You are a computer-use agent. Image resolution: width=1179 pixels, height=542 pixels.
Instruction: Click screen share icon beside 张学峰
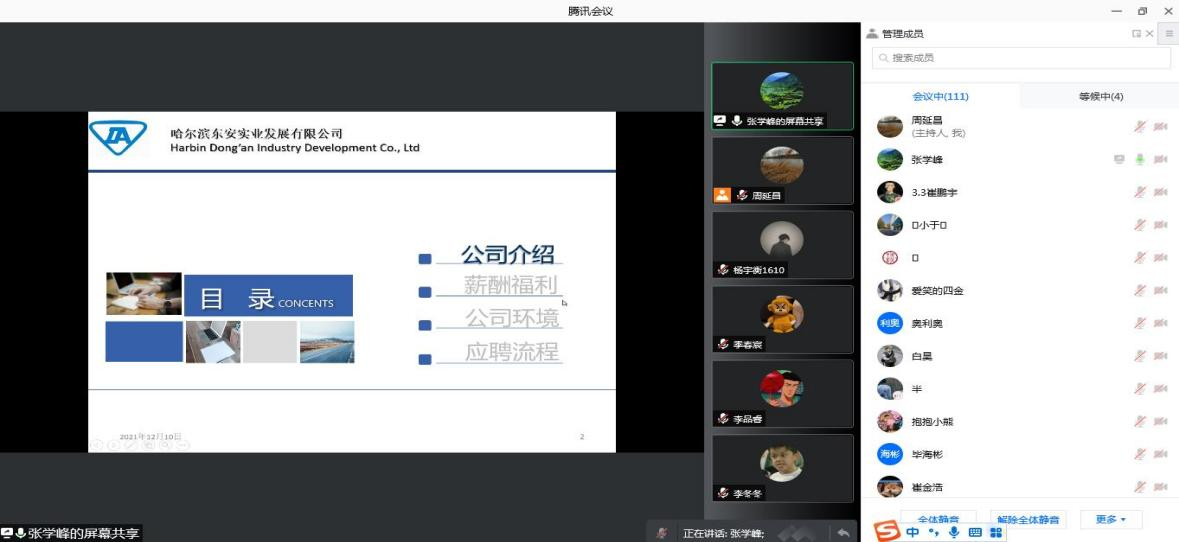point(1119,160)
